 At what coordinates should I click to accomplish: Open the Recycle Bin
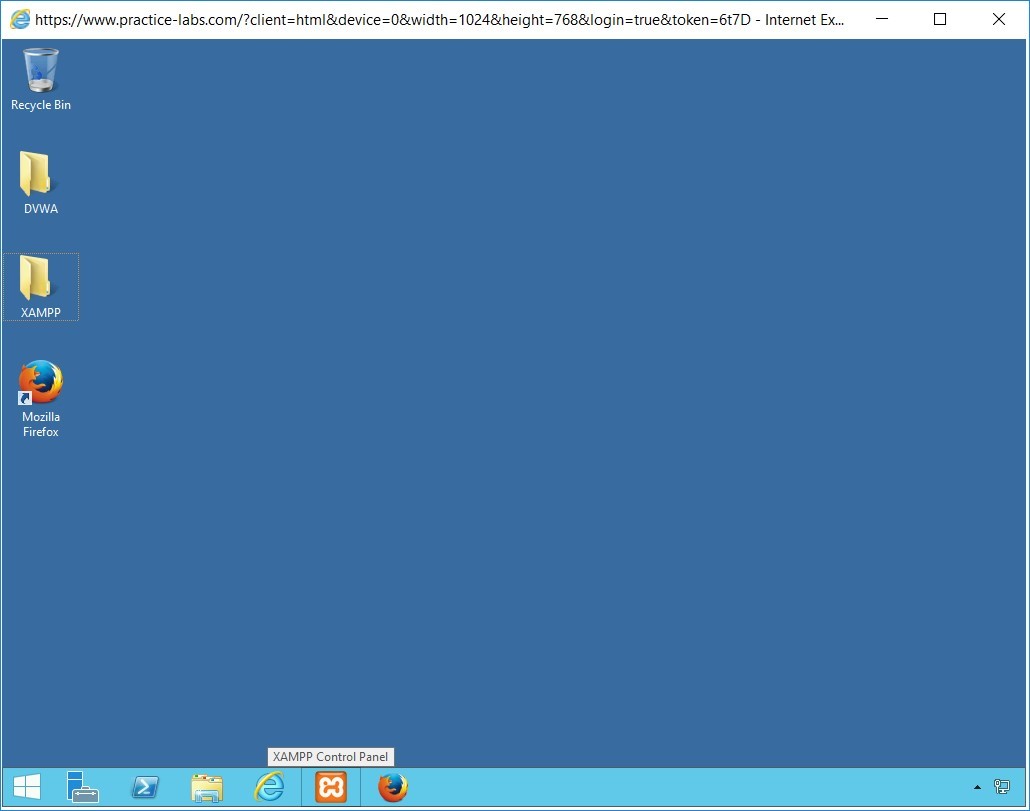40,75
